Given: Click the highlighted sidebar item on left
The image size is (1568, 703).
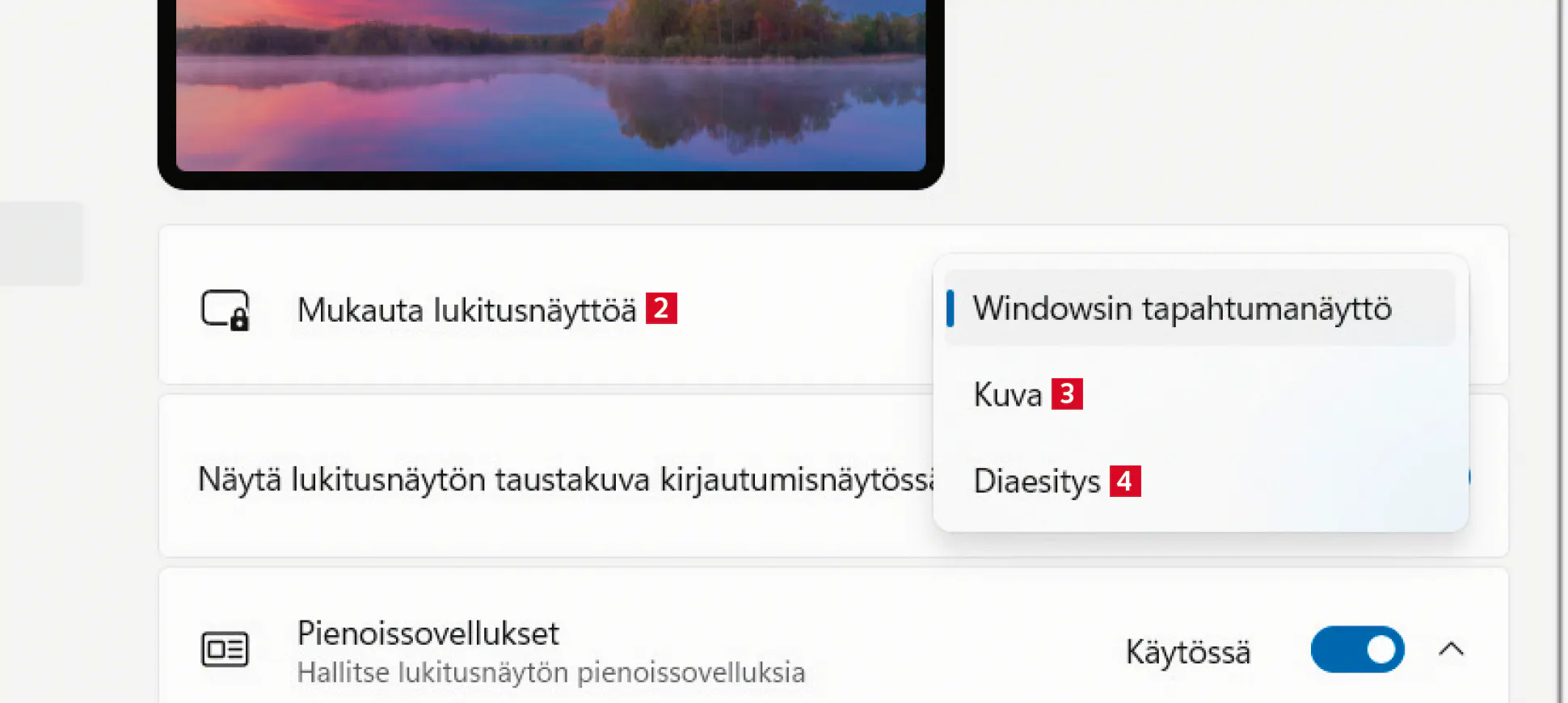Looking at the screenshot, I should pos(40,243).
